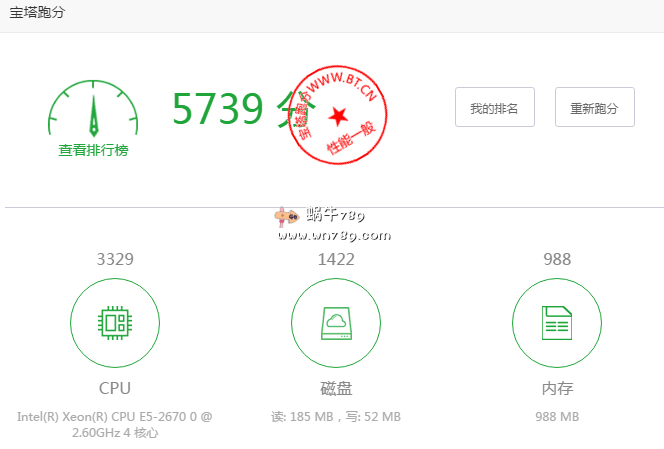
Task: Click the disk read 185 MB write text
Action: tap(336, 416)
